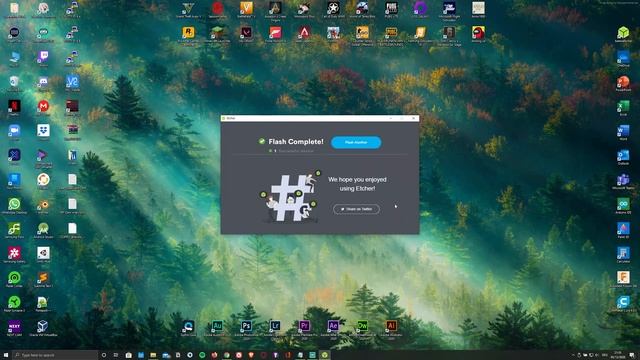Open the Outlook desktop shortcut
The height and width of the screenshot is (360, 640).
tap(623, 157)
